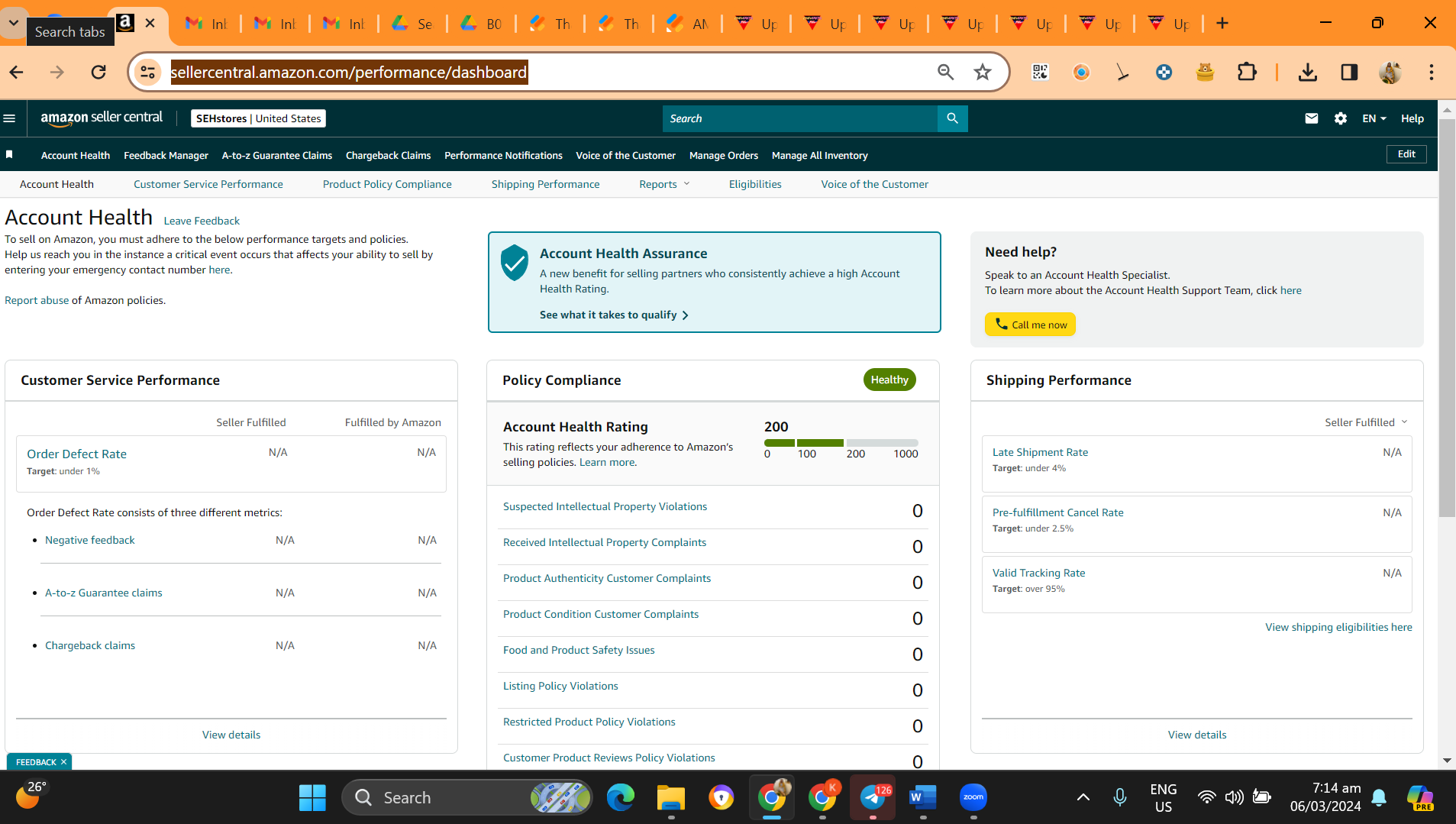
Task: Switch to the Shipping Performance tab
Action: (x=545, y=184)
